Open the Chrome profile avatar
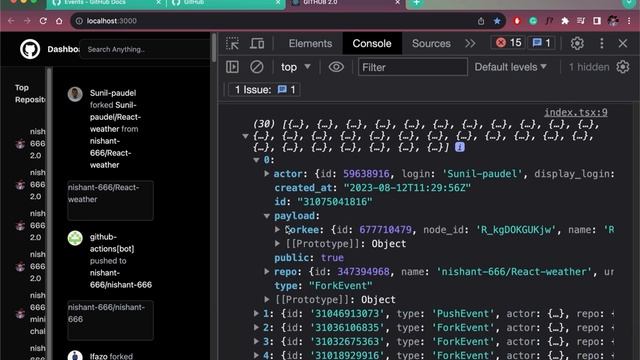Viewport: 640px width, 360px height. pyautogui.click(x=613, y=21)
